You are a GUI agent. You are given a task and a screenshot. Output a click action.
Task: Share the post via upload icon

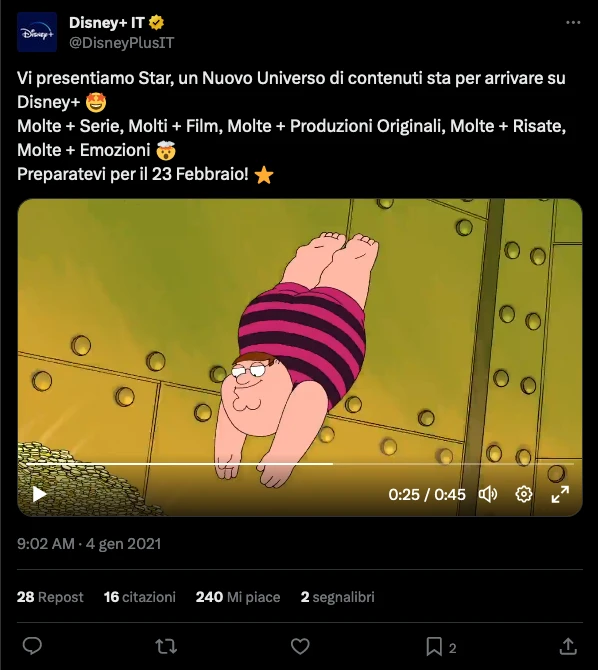pyautogui.click(x=568, y=646)
